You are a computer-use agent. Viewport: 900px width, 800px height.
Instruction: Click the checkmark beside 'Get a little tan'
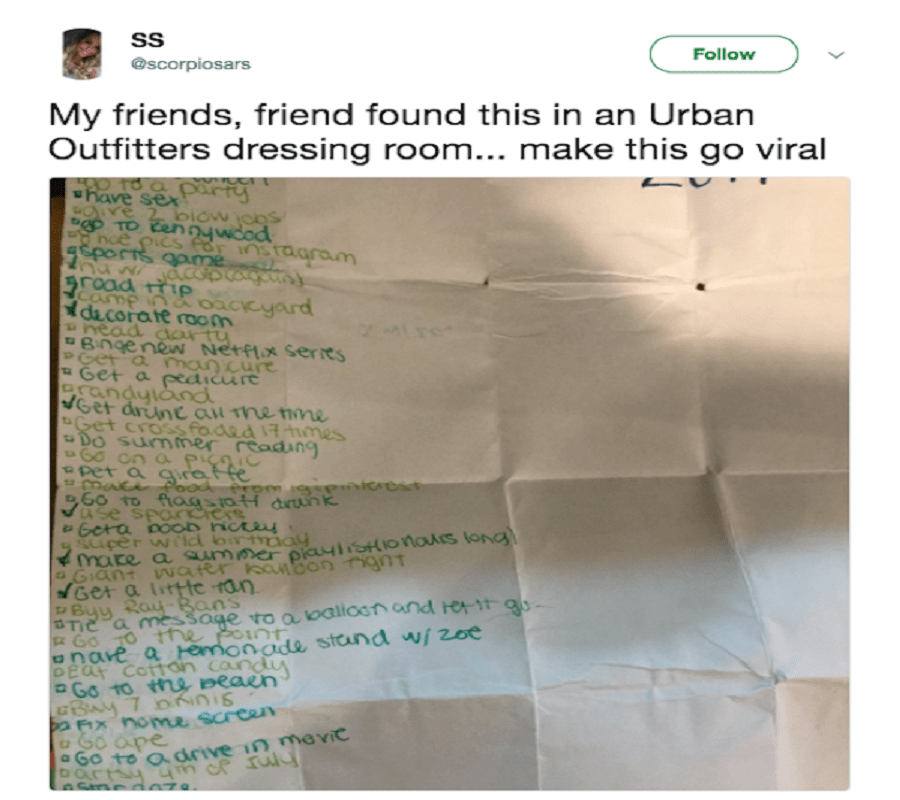(x=69, y=589)
